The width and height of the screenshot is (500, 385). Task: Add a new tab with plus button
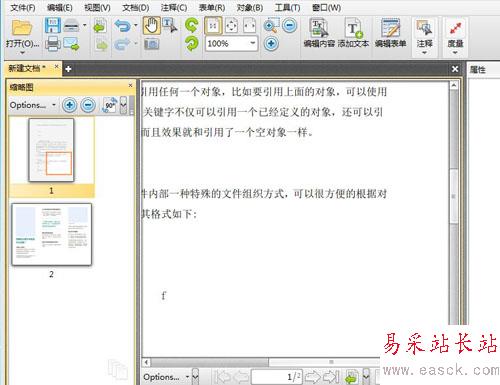coord(68,69)
